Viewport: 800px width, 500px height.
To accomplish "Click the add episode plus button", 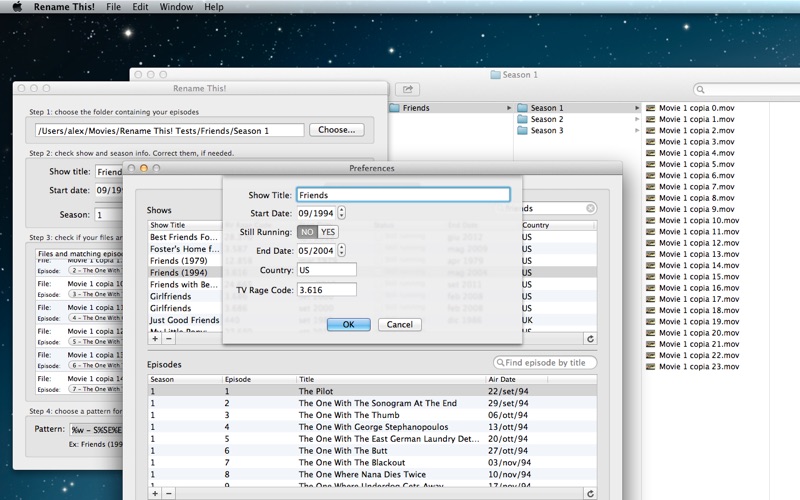I will 154,493.
